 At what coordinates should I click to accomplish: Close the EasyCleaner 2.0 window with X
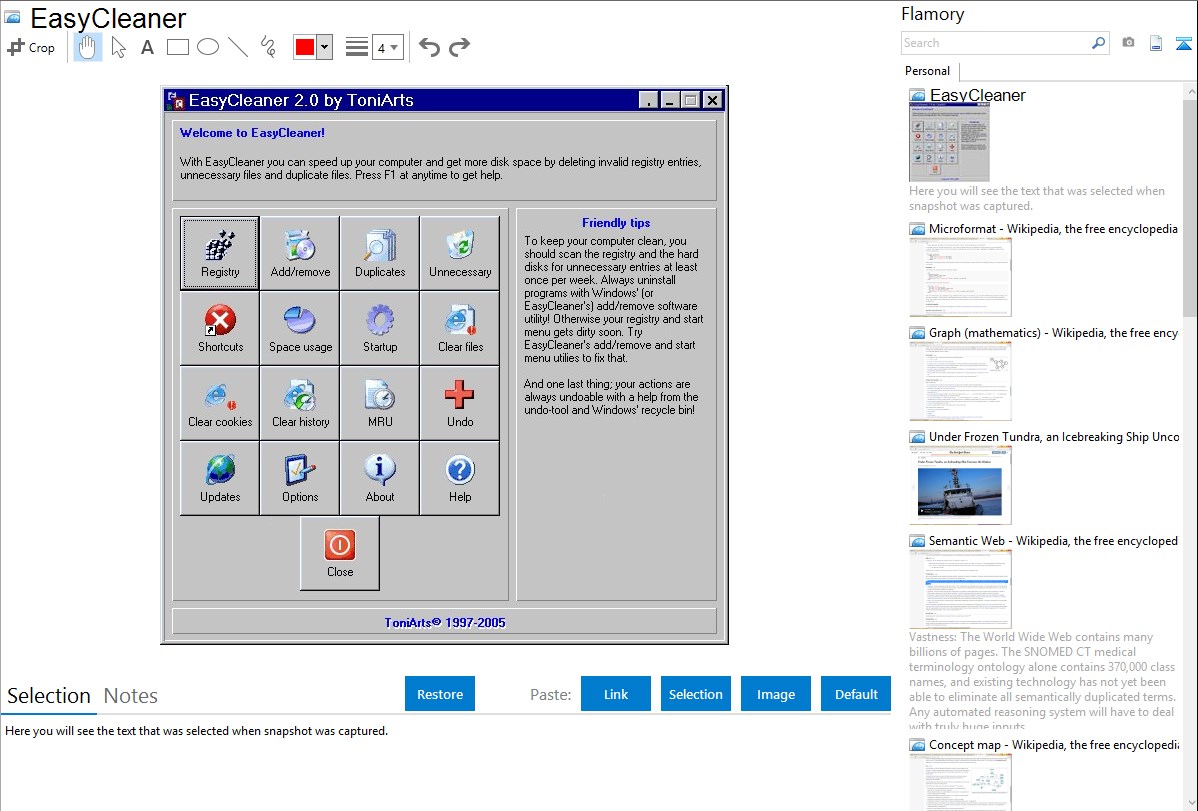click(x=712, y=100)
